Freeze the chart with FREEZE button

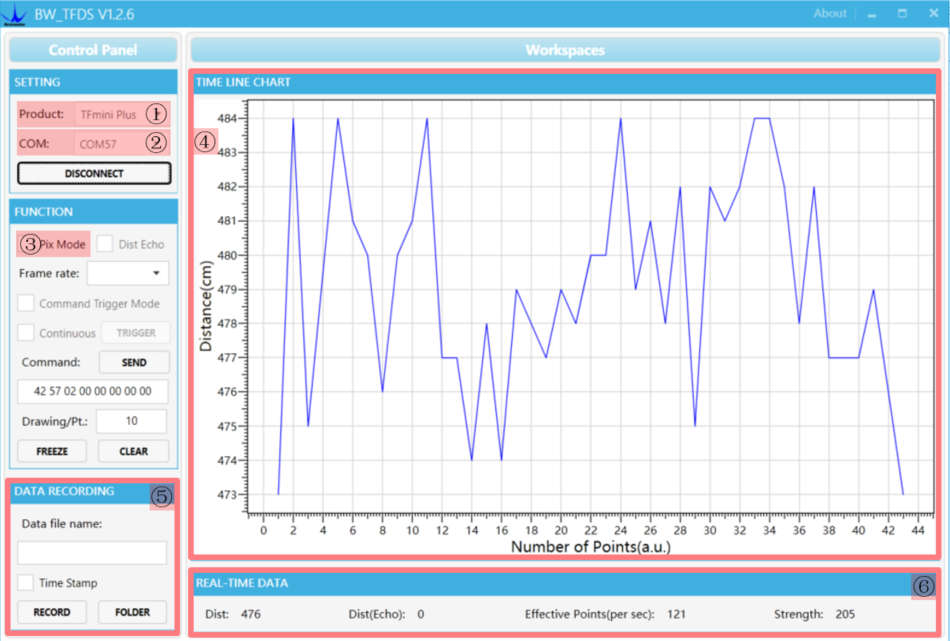(52, 451)
